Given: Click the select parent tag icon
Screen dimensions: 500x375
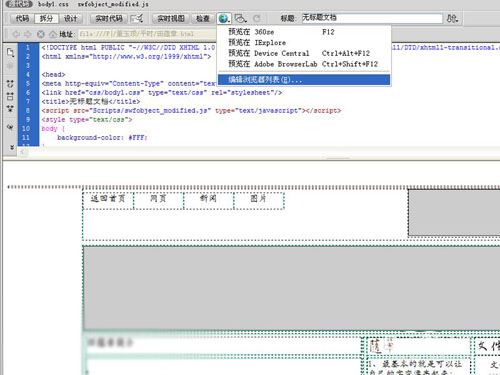Looking at the screenshot, I should [10, 127].
